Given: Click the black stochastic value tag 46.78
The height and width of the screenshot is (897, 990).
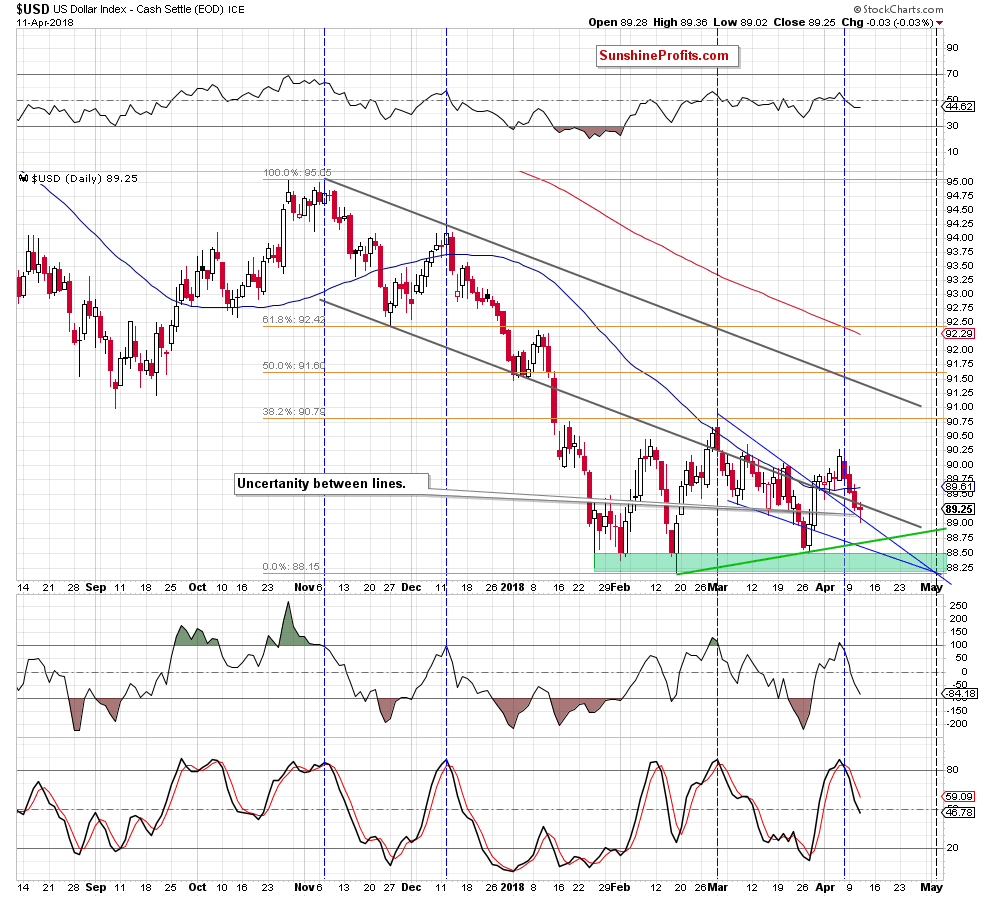Looking at the screenshot, I should point(960,812).
